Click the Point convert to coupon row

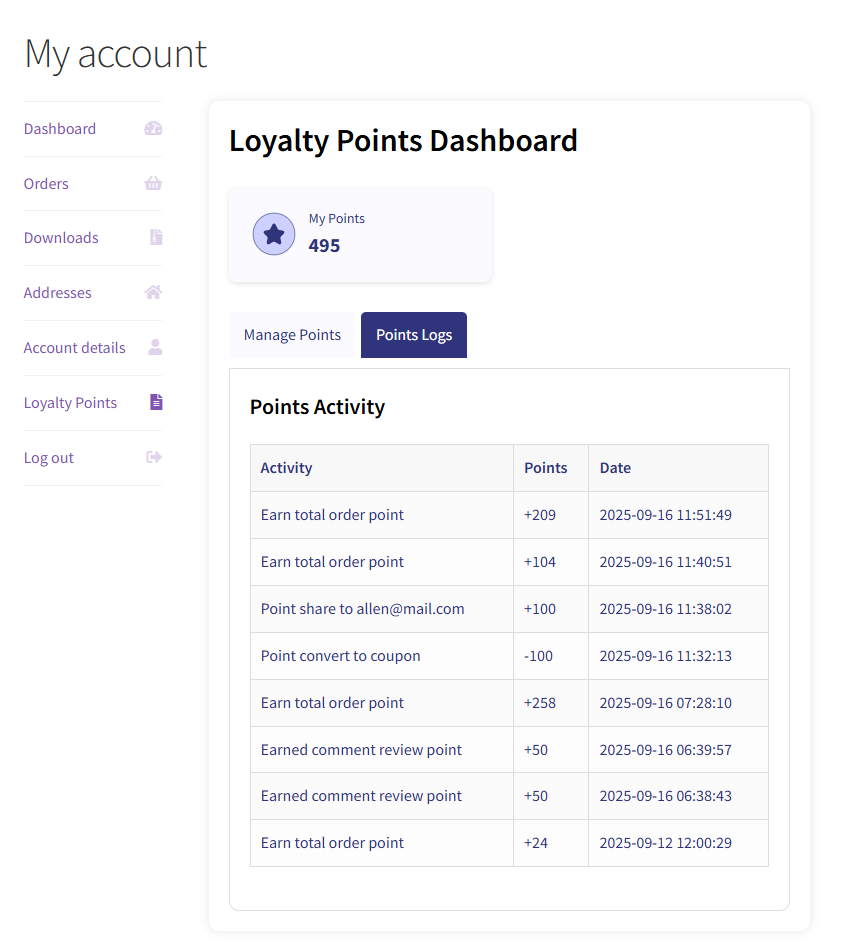[x=340, y=656]
